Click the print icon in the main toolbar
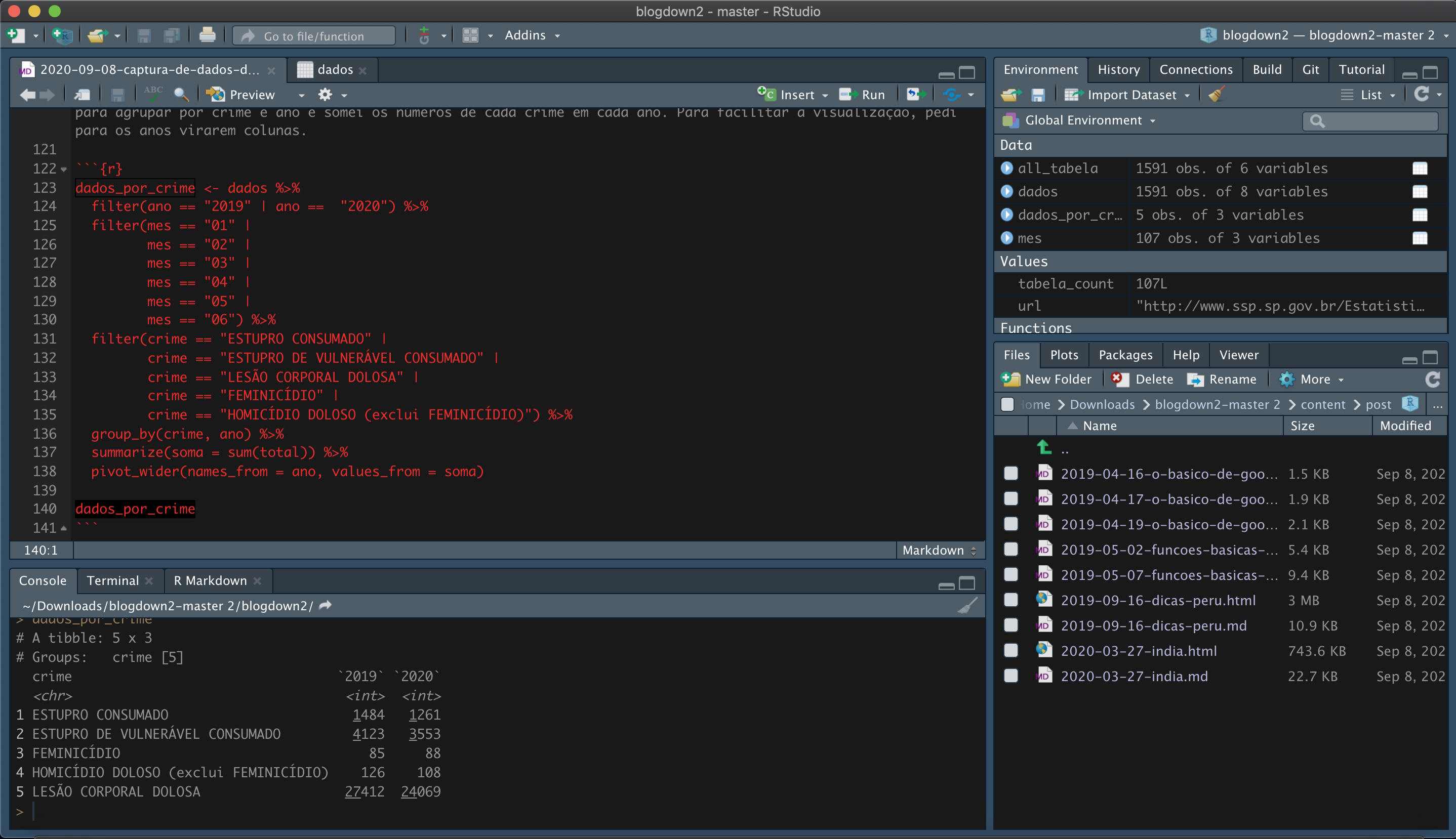This screenshot has height=839, width=1456. coord(207,36)
